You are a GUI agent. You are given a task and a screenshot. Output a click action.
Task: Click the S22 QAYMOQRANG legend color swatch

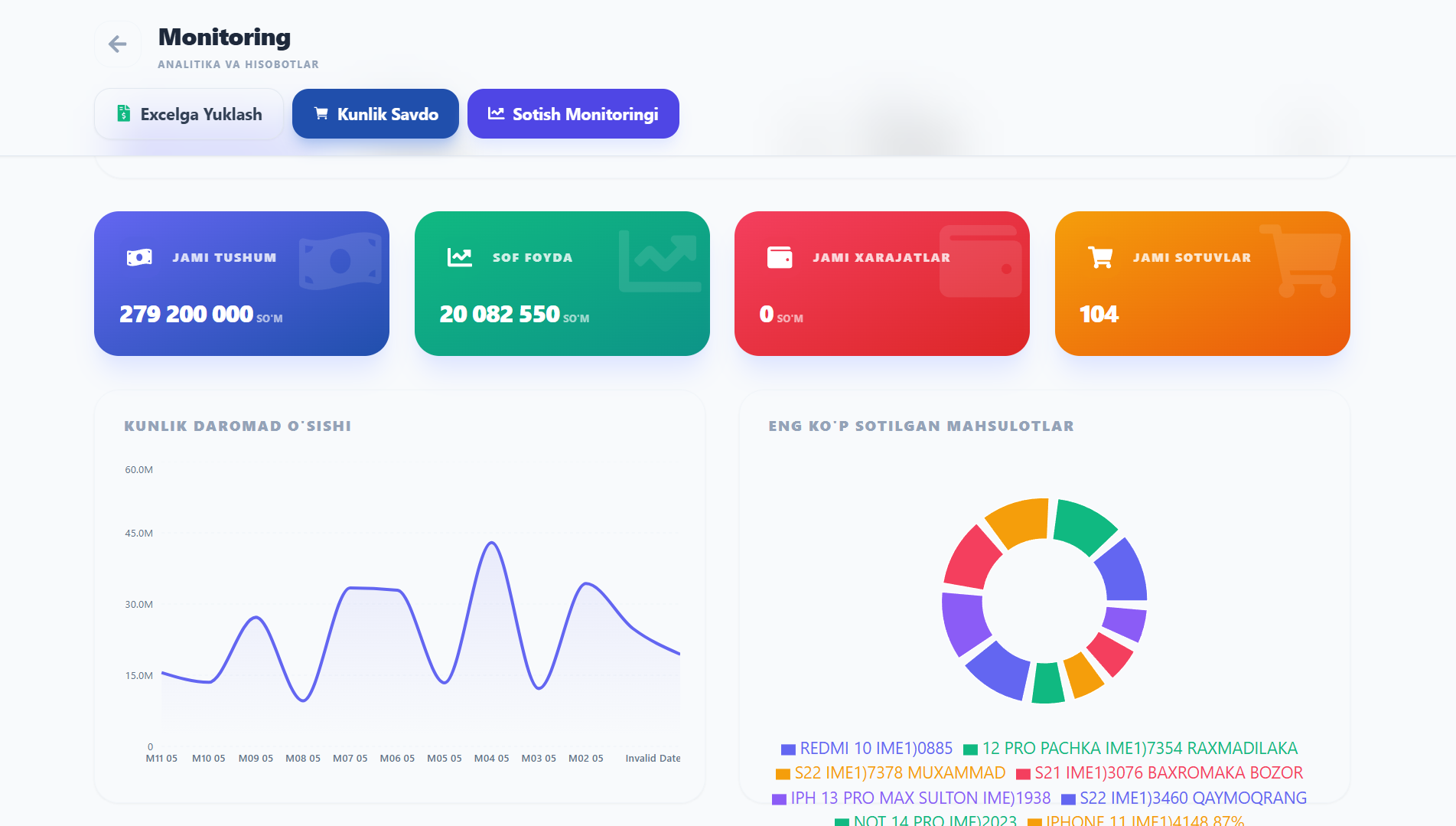[1068, 799]
